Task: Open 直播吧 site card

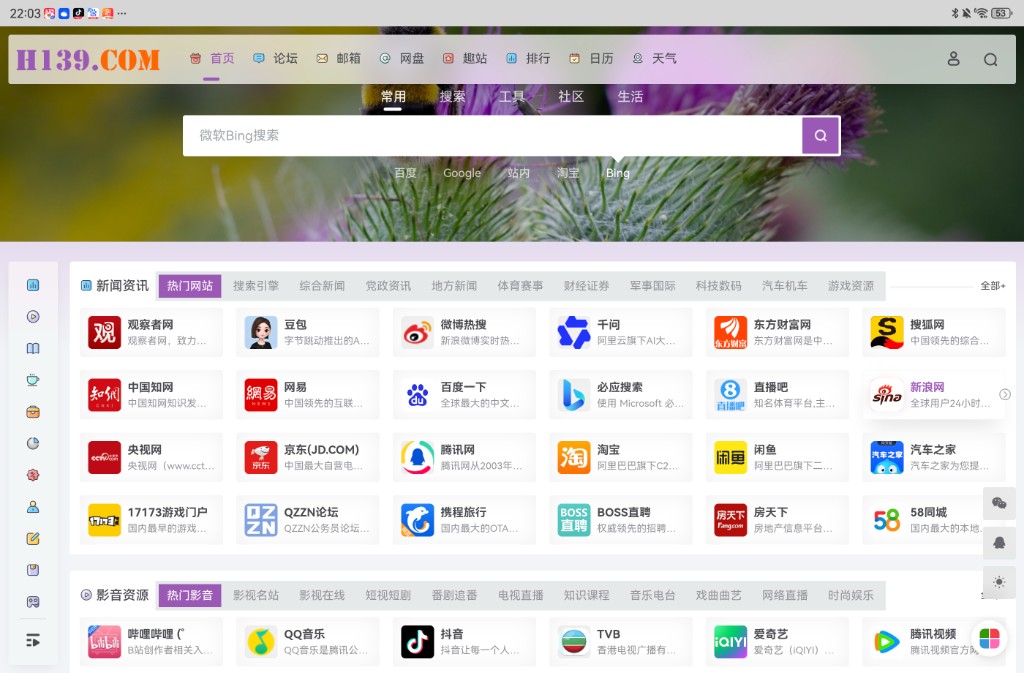Action: click(x=778, y=395)
